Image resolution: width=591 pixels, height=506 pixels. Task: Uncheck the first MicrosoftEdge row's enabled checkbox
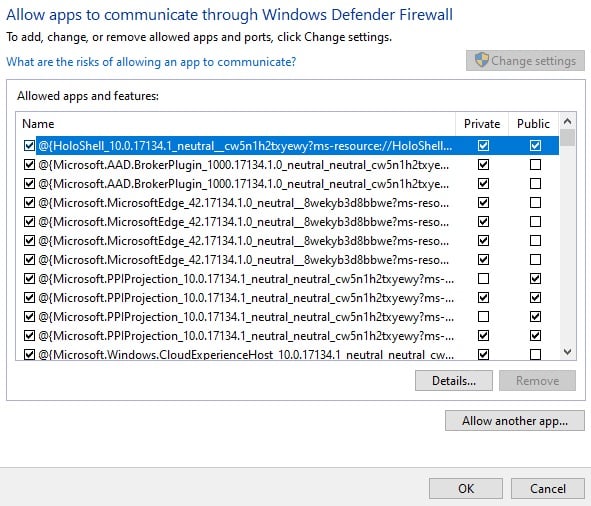pos(29,203)
